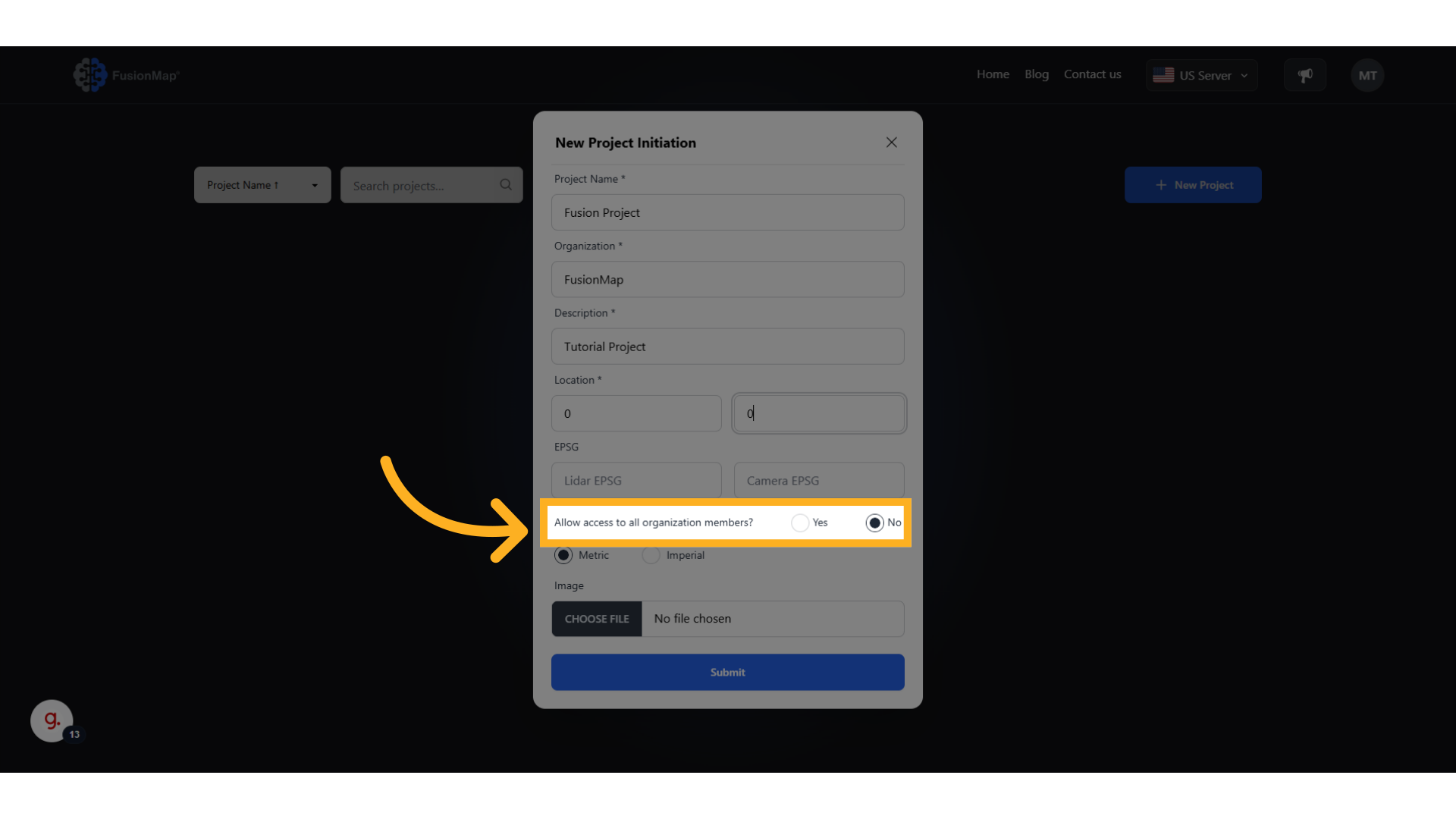Expand the US Server chevron dropdown

(1244, 76)
